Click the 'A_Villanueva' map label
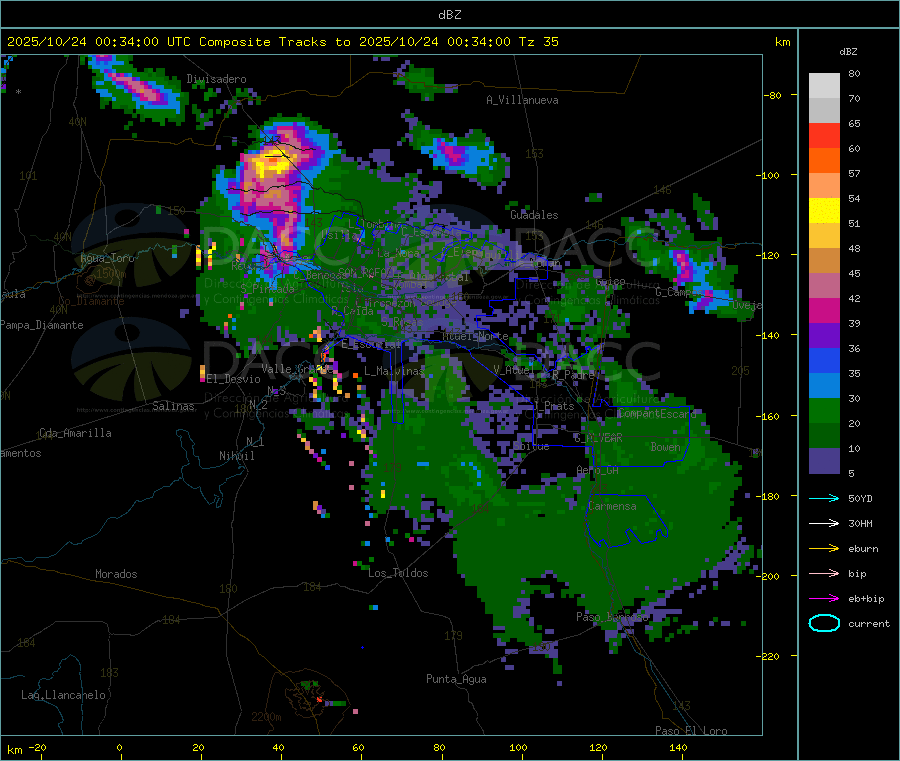The width and height of the screenshot is (900, 761). [x=522, y=100]
